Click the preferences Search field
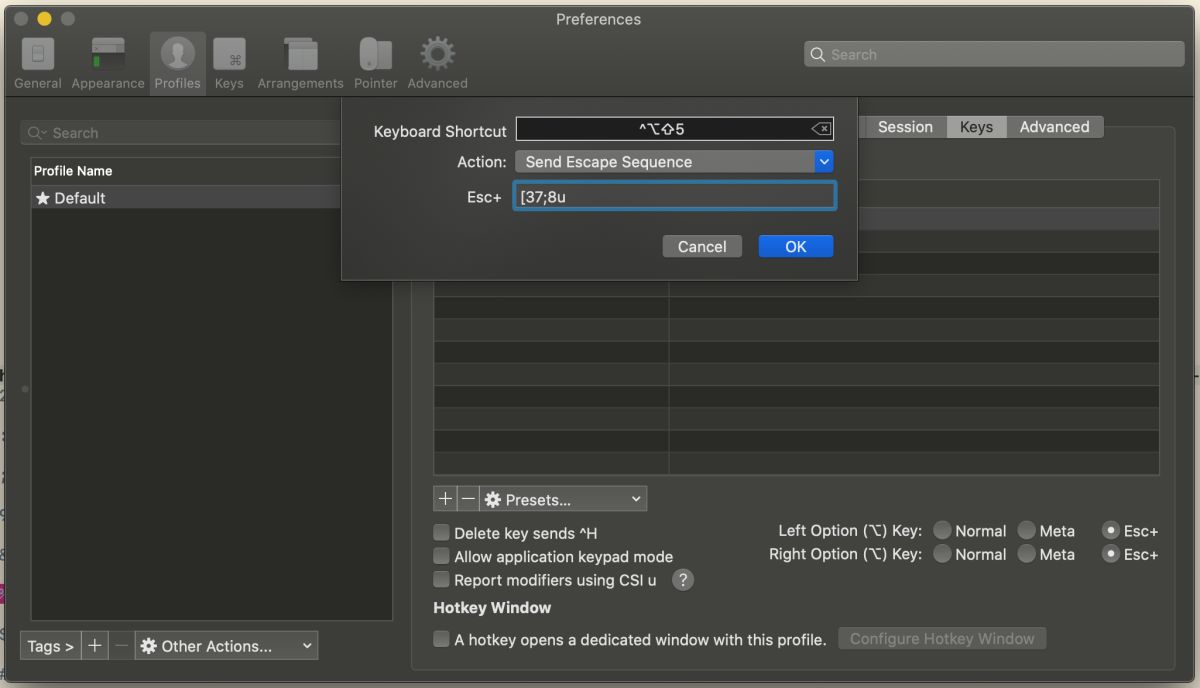This screenshot has height=688, width=1200. [994, 54]
